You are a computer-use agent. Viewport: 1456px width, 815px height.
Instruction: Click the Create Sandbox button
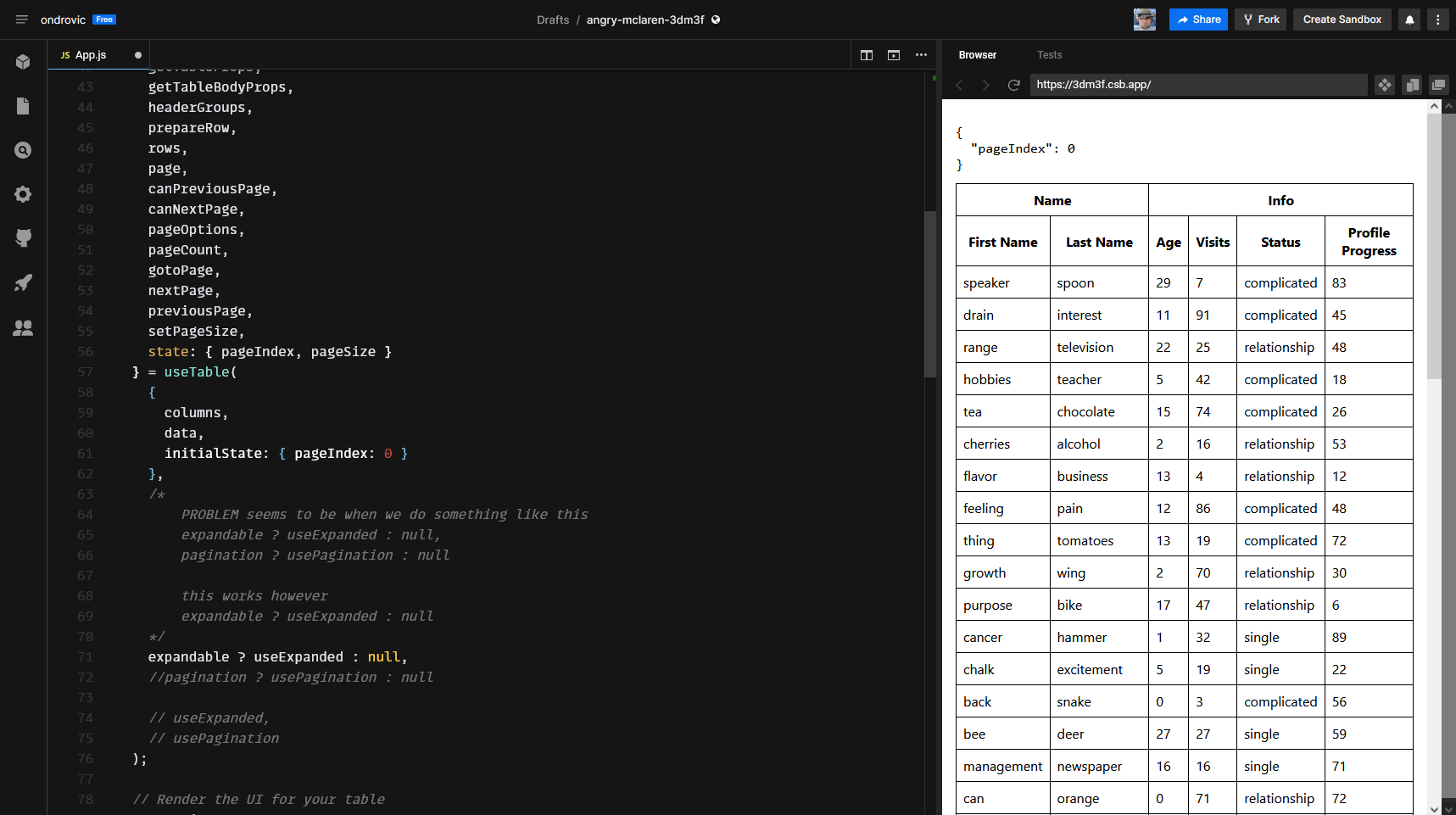1342,20
